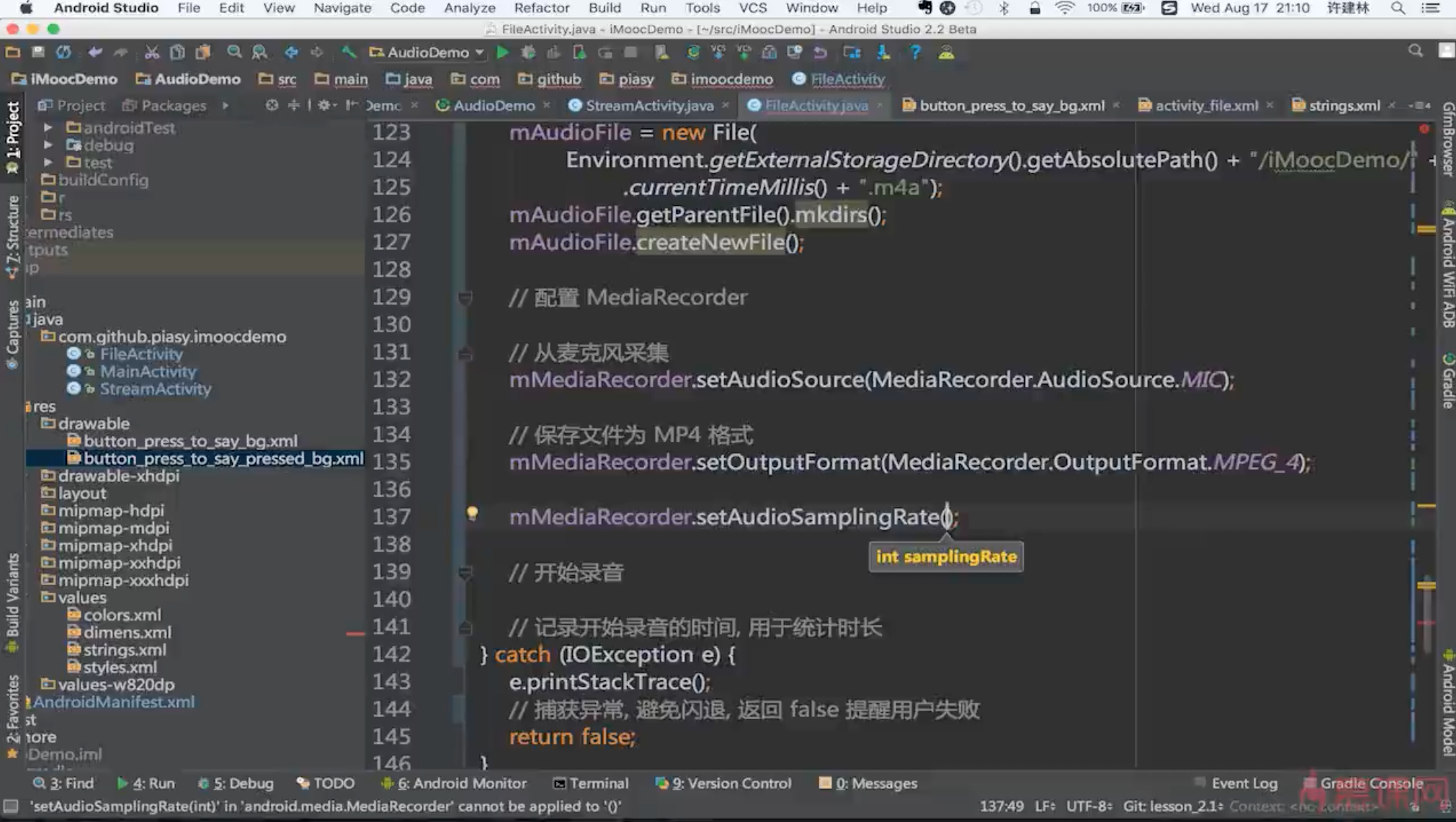The height and width of the screenshot is (822, 1456).
Task: Expand the androidTest folder
Action: (x=49, y=127)
